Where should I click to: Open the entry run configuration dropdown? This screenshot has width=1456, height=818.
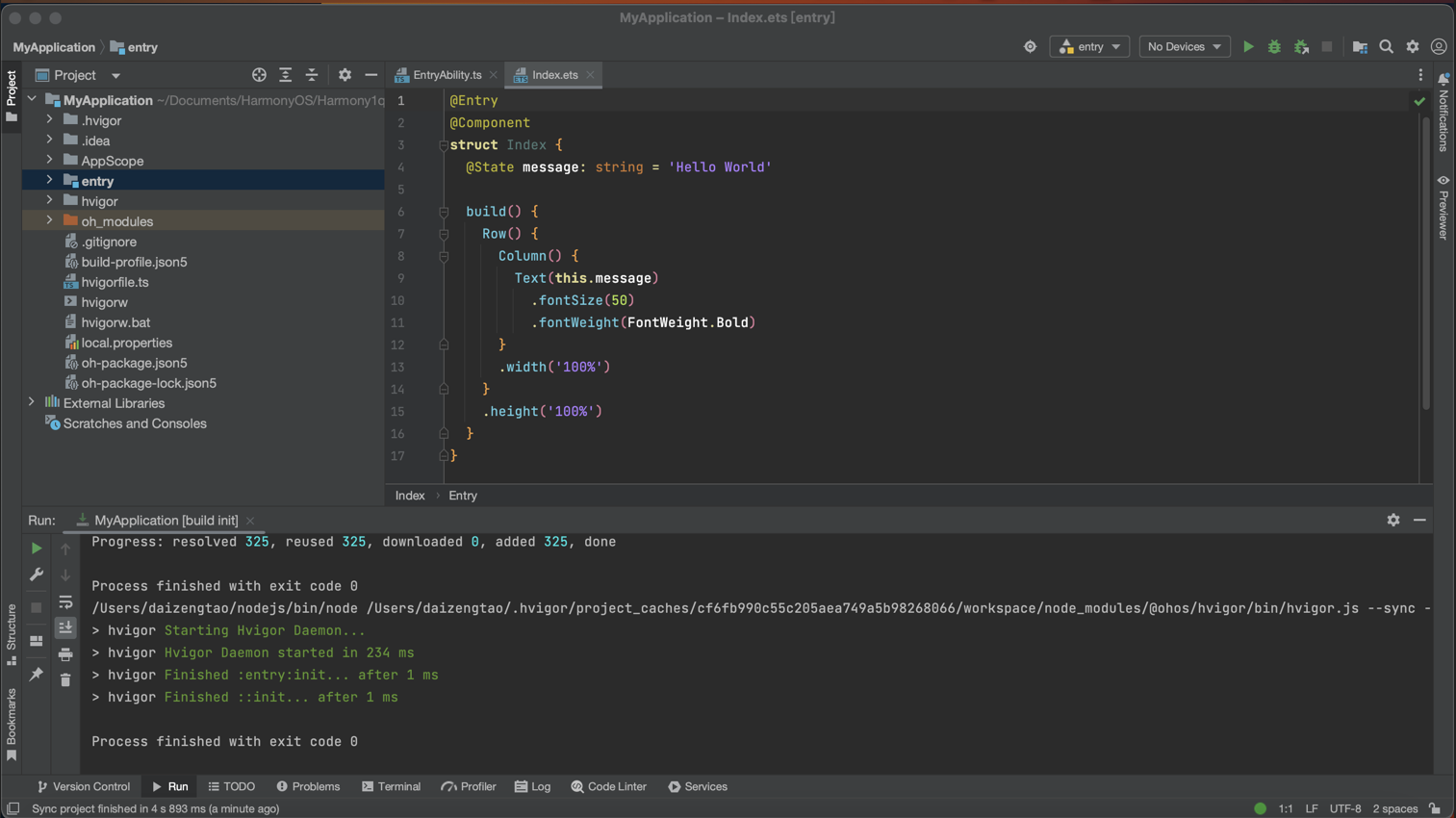point(1089,46)
